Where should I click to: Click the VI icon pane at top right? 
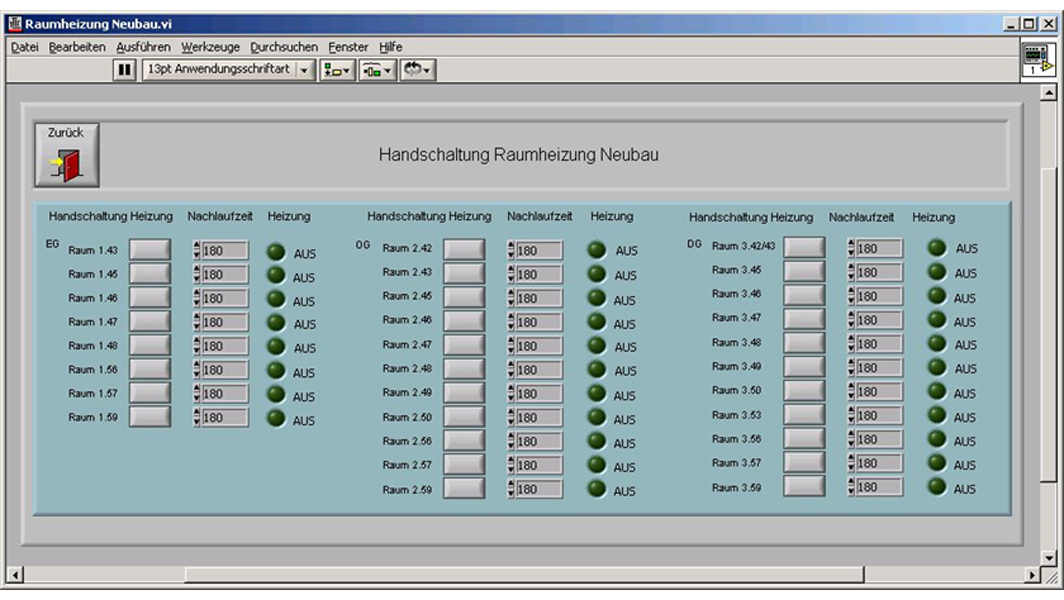[1037, 60]
